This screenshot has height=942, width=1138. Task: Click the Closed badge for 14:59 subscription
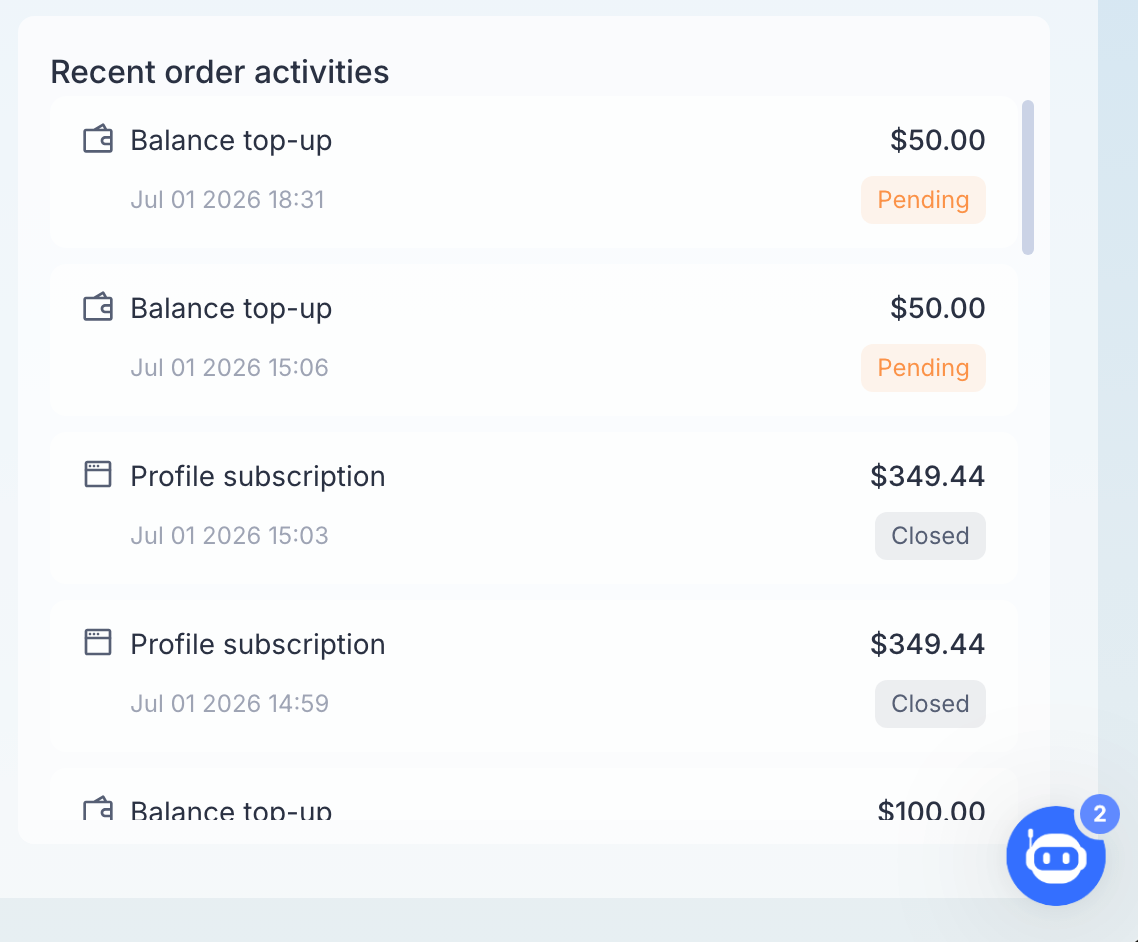pyautogui.click(x=930, y=703)
